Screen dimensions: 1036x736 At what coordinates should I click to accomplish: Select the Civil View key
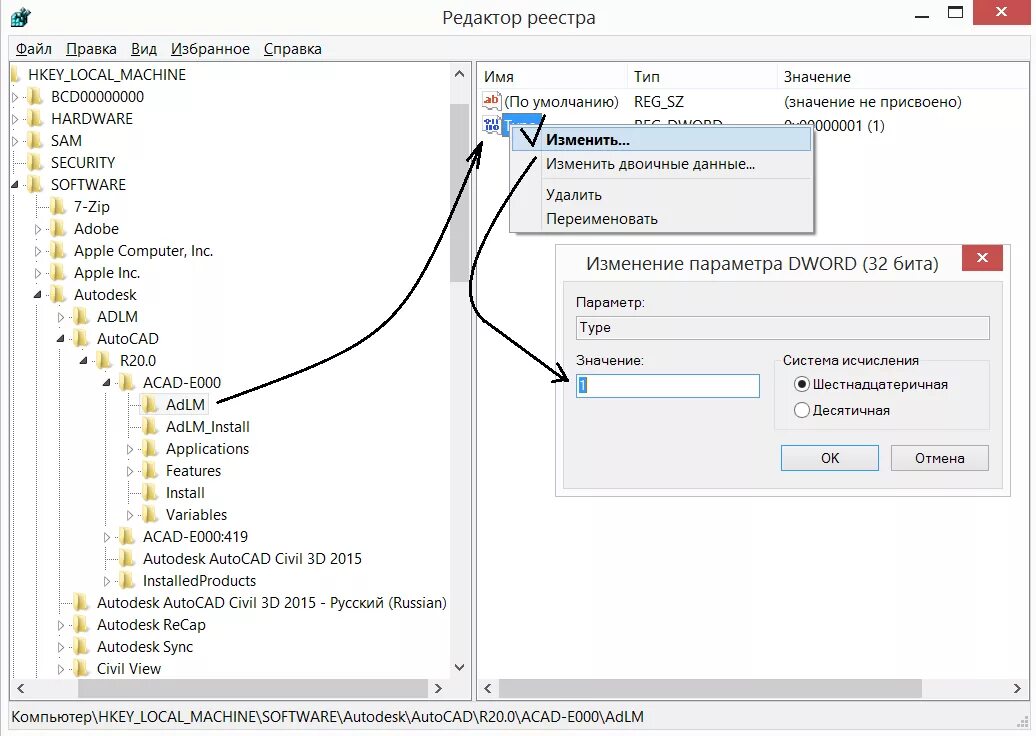[x=129, y=669]
